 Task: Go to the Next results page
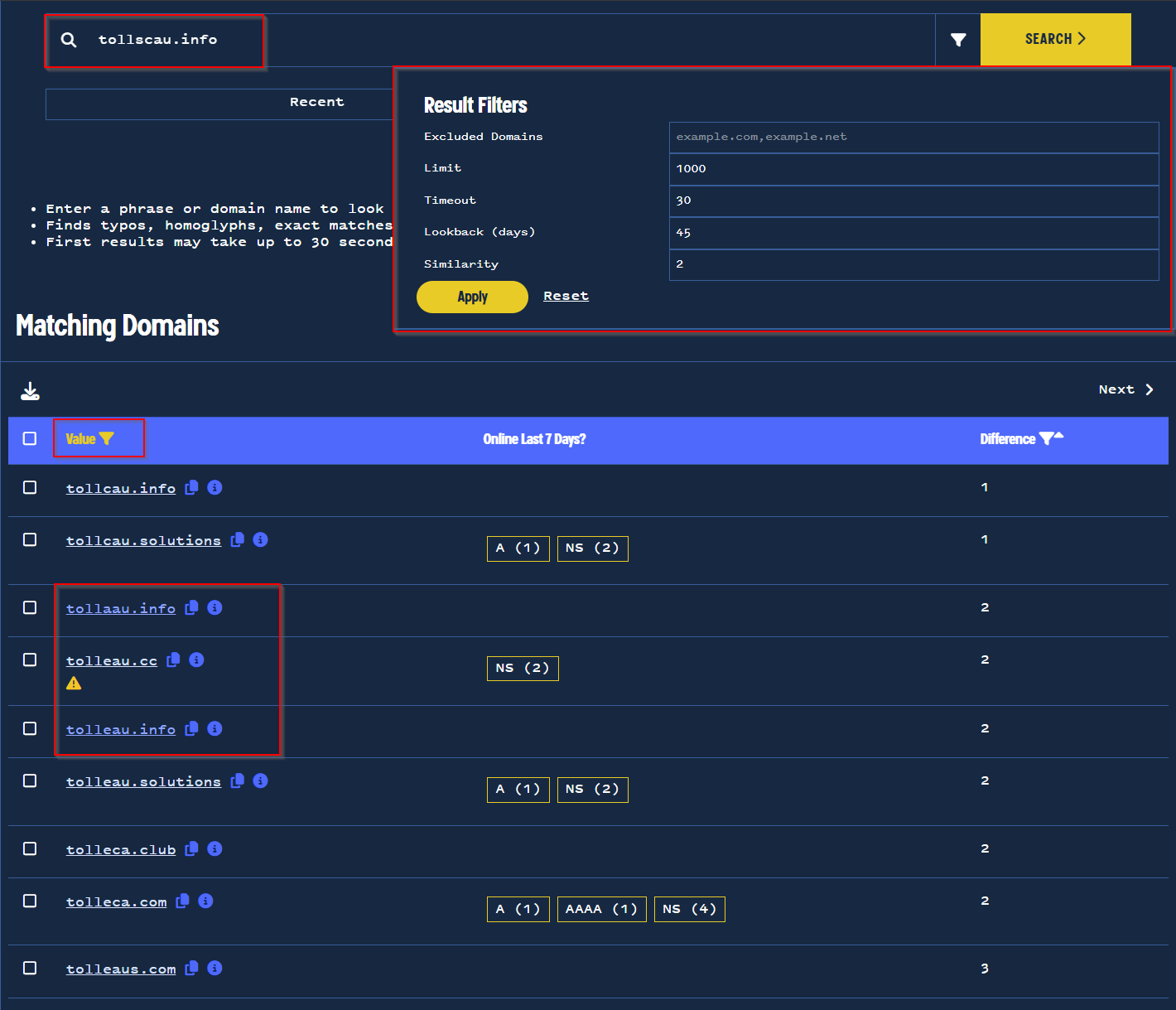click(x=1126, y=389)
